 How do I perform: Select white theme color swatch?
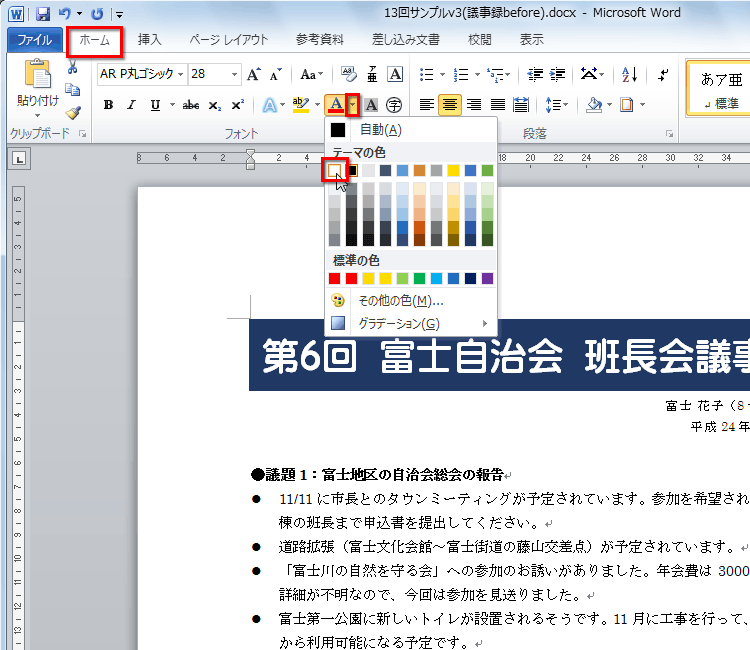334,170
